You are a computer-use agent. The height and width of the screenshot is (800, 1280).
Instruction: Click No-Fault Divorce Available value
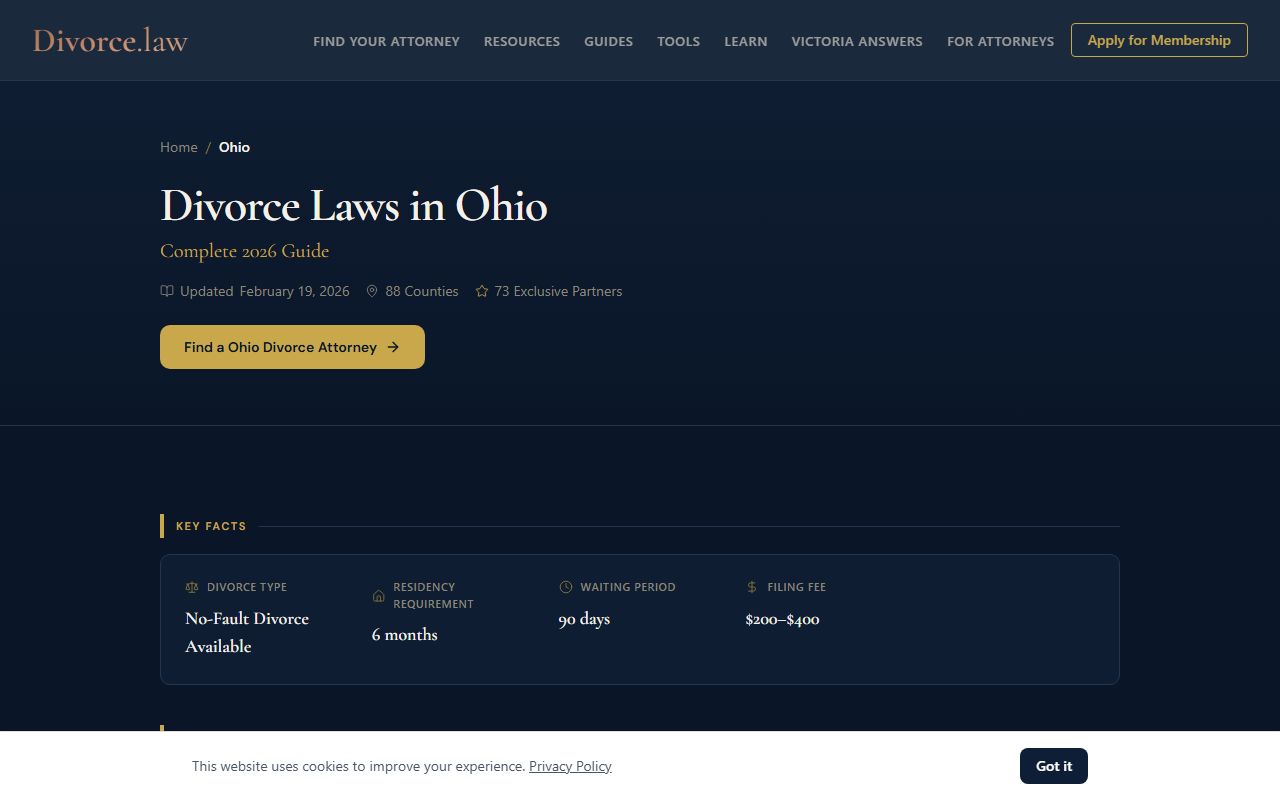(x=247, y=632)
